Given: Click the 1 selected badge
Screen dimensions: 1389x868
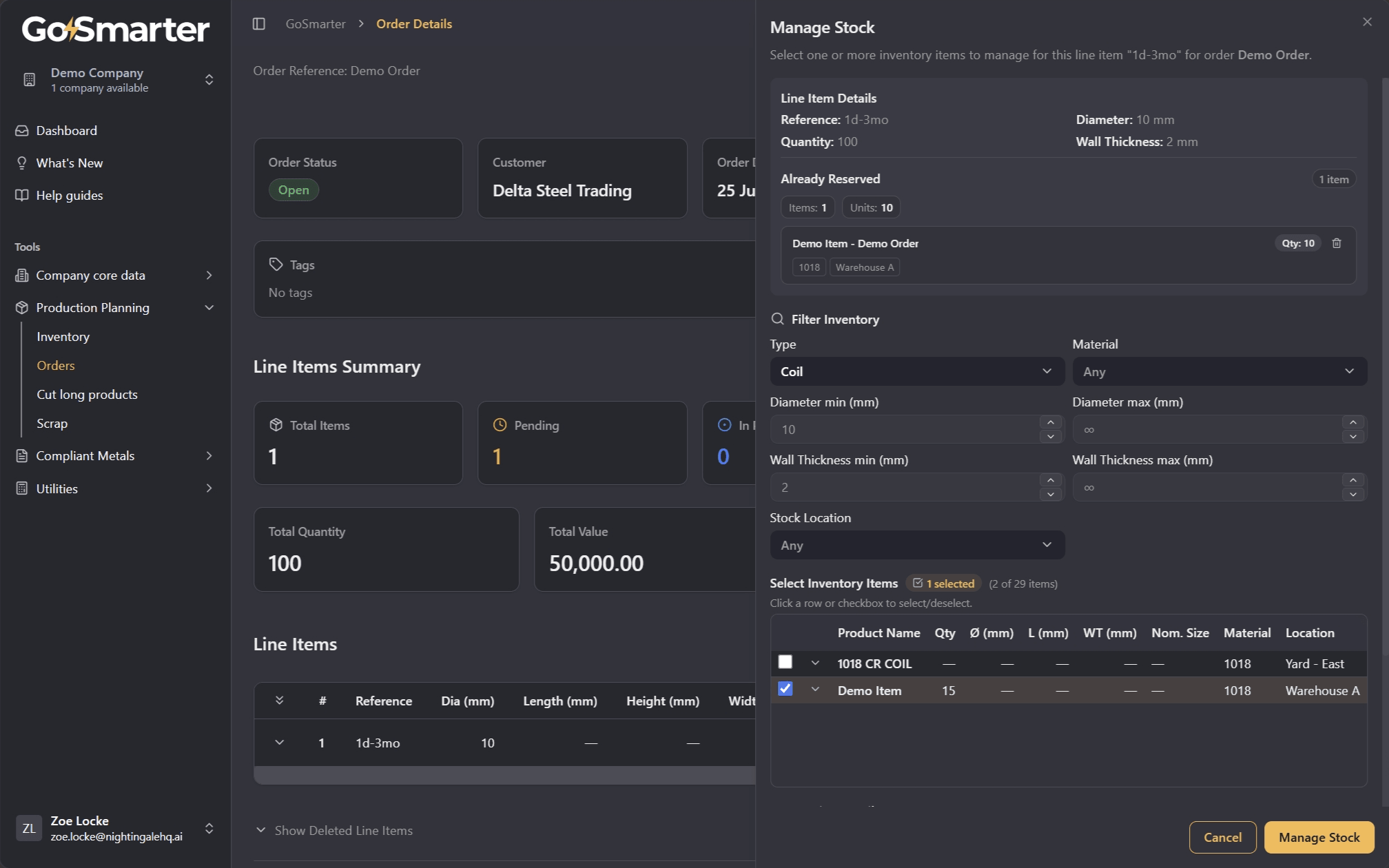Looking at the screenshot, I should tap(943, 583).
